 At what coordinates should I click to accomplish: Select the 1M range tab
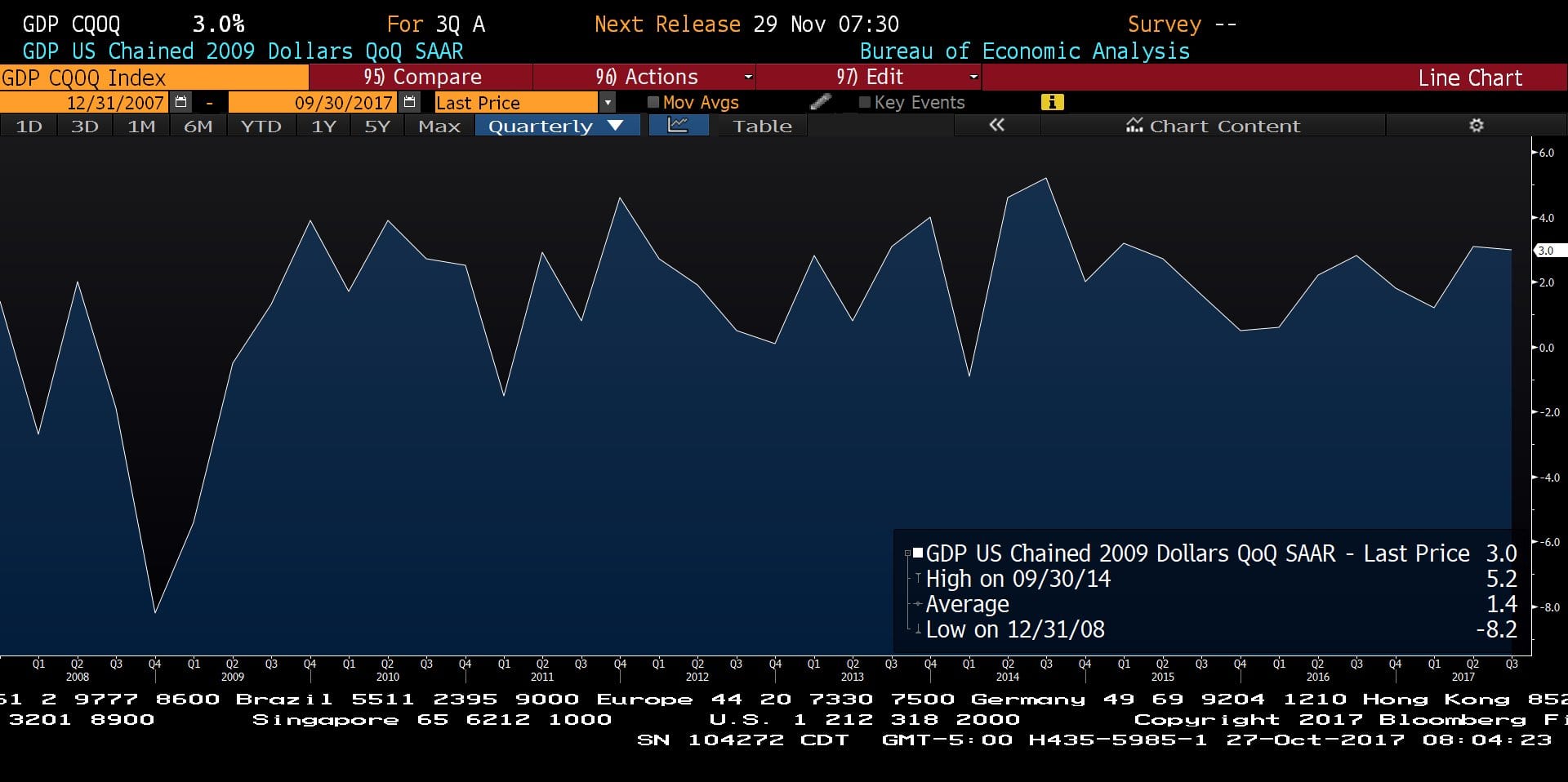coord(141,126)
